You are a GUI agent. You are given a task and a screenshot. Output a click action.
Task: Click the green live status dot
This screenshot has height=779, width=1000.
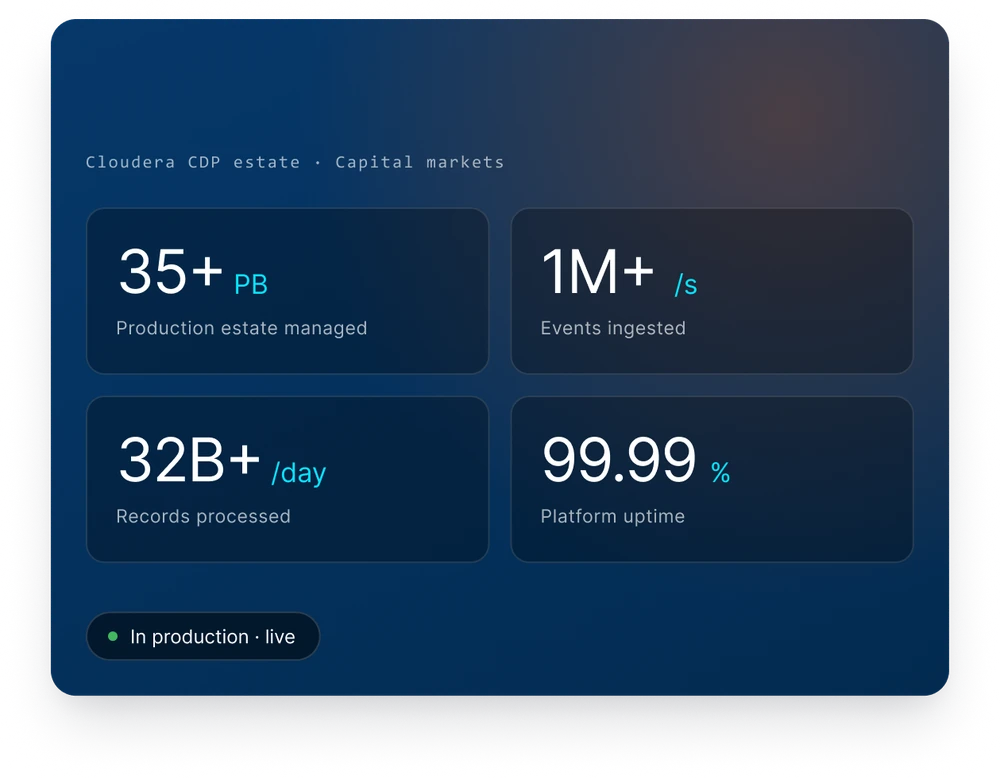tap(113, 636)
